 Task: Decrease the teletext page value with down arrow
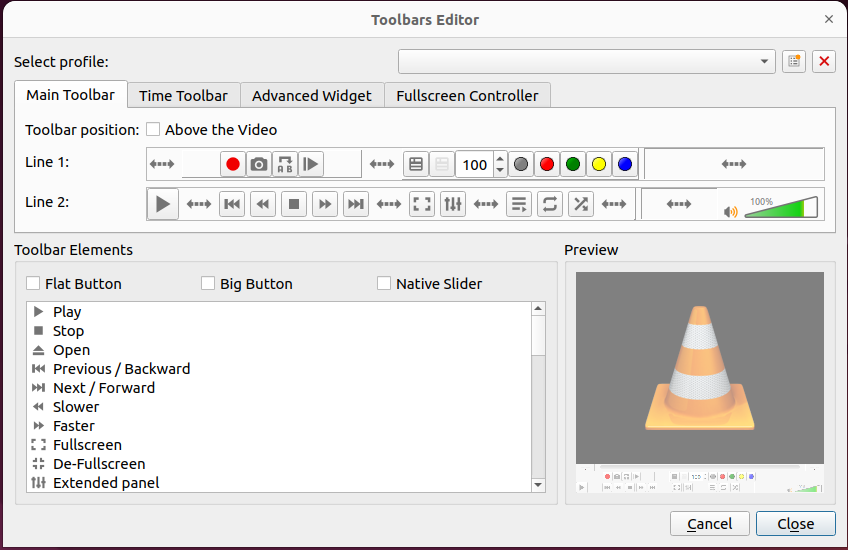500,170
